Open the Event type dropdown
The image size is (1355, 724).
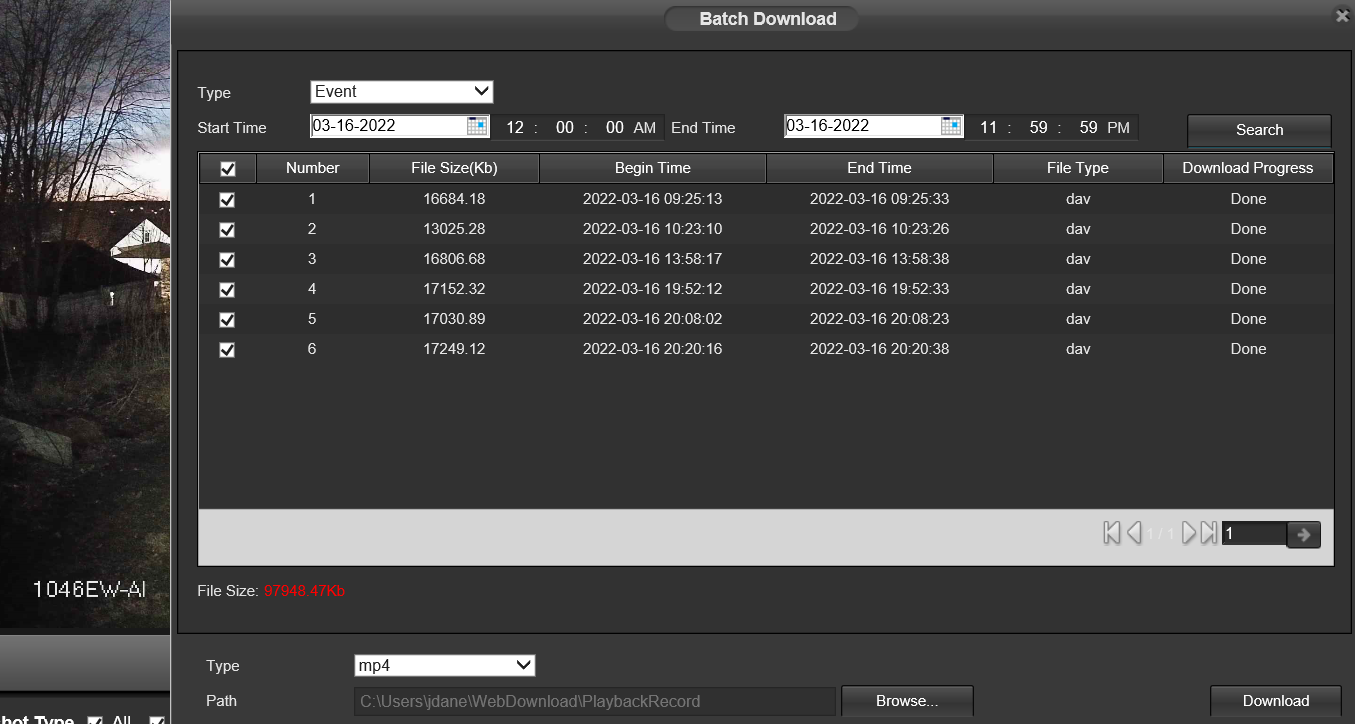click(x=402, y=92)
